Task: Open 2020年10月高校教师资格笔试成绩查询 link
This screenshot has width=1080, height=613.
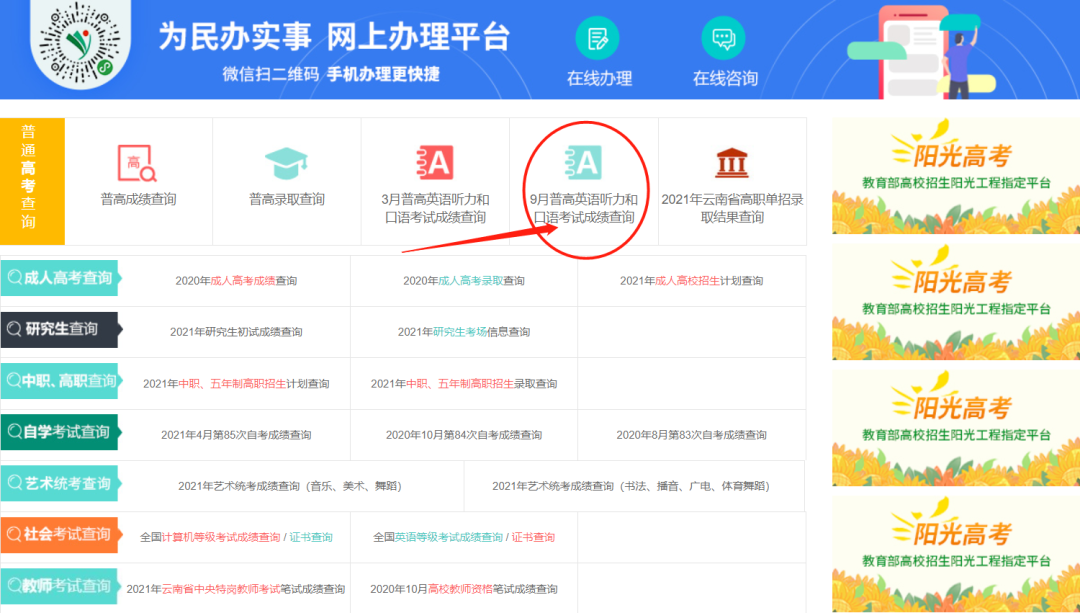Action: tap(464, 589)
